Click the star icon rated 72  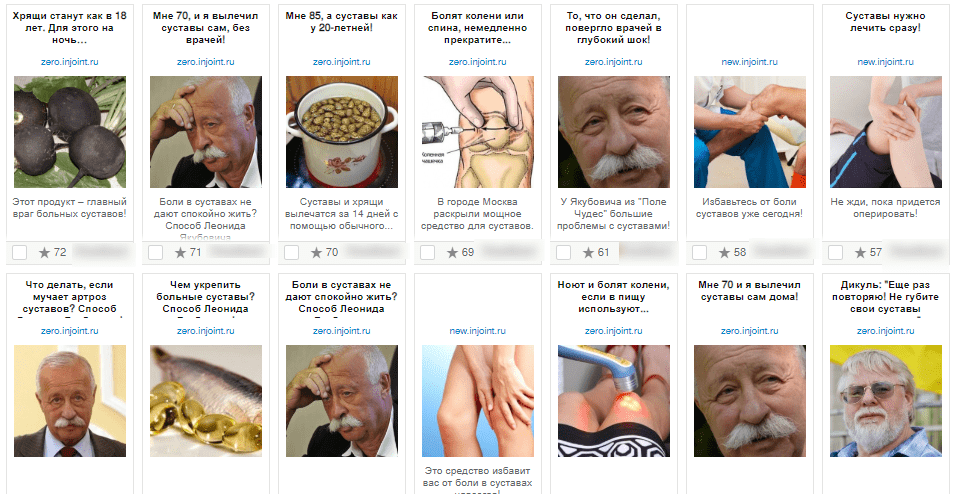[45, 252]
